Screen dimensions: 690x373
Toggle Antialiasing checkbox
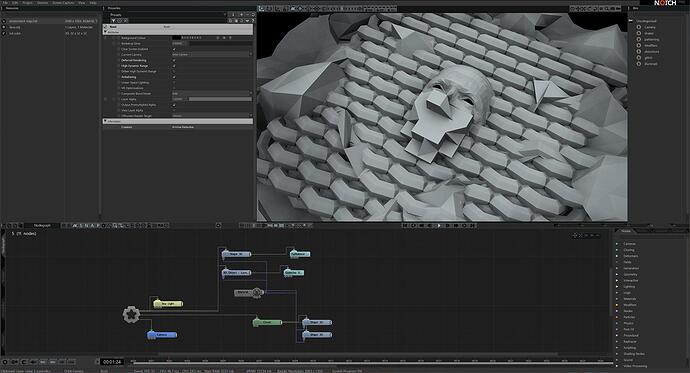pos(174,77)
